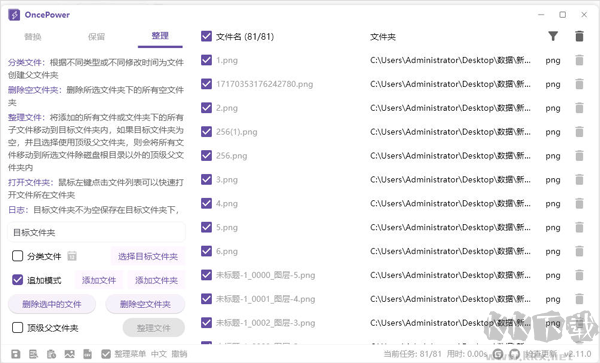Screen dimensions: 600x363
Task: Tick the 顶级父文件夹 checkbox
Action: point(18,327)
